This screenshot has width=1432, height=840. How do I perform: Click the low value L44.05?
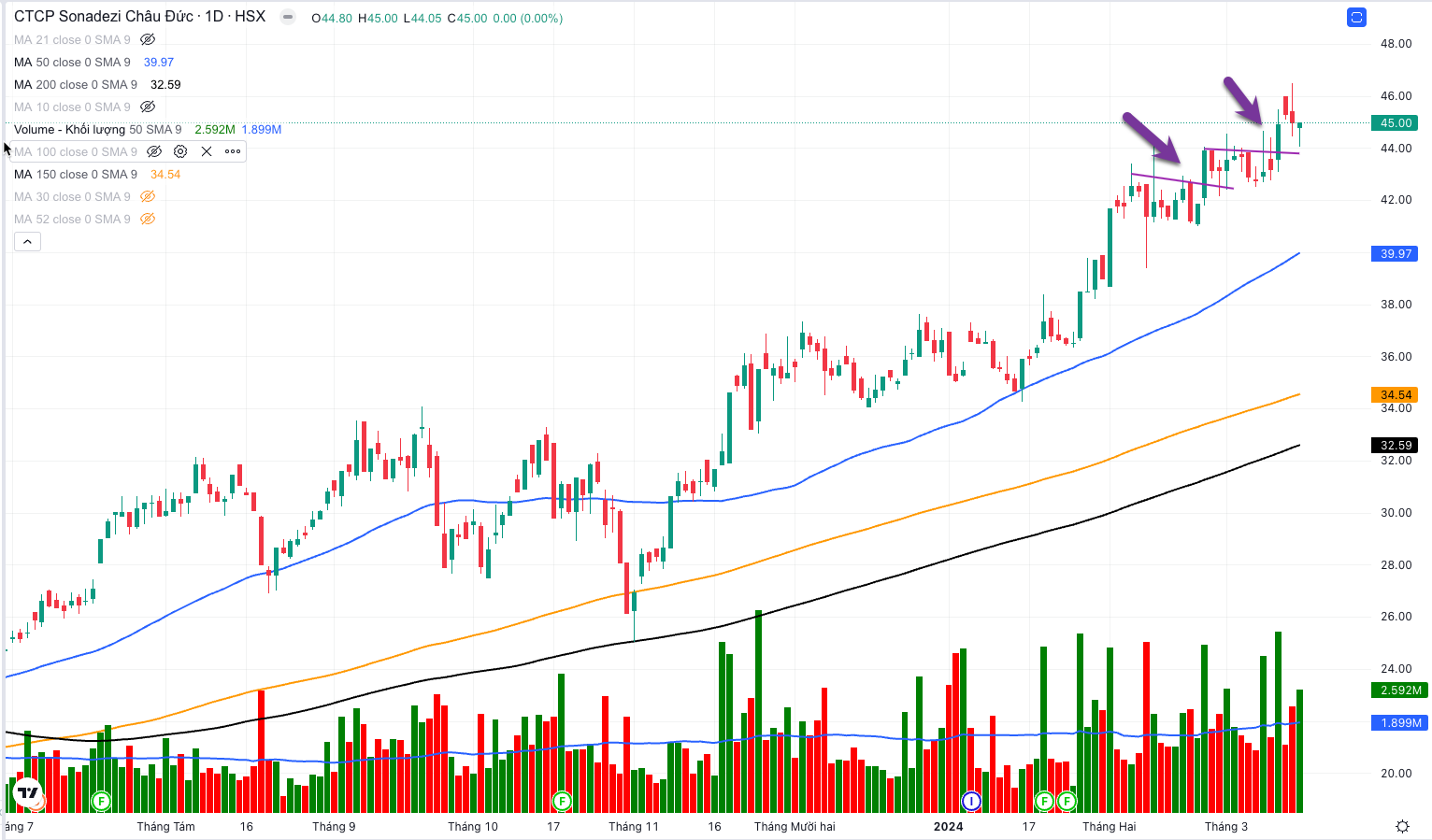coord(422,18)
